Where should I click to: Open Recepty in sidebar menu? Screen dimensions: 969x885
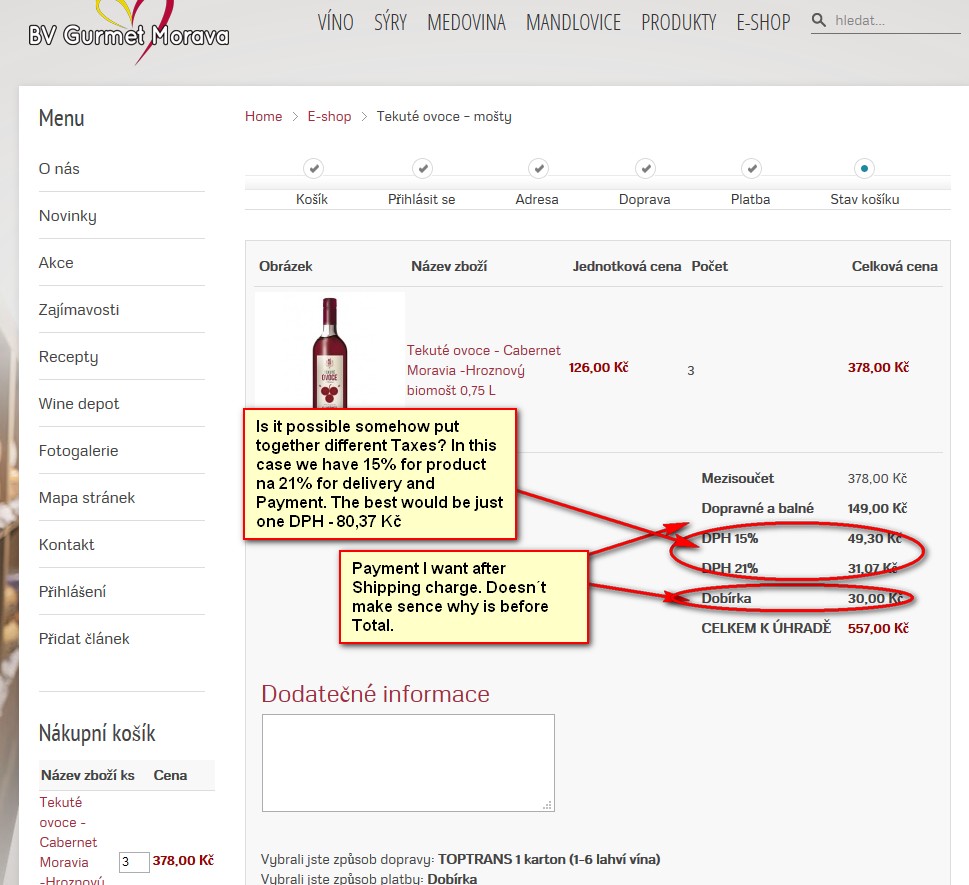68,357
